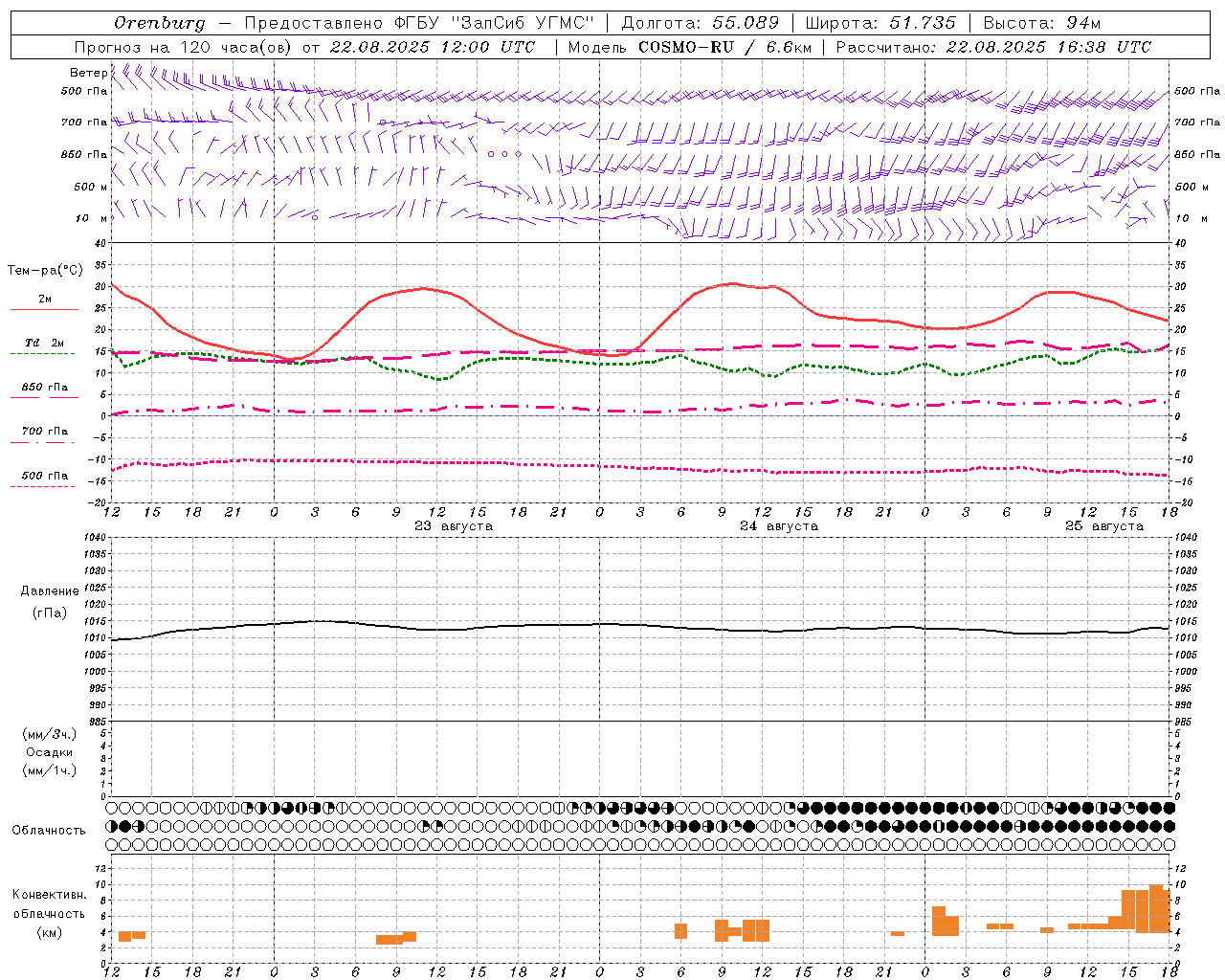1225x980 pixels.
Task: Click the "Тем-ра(°C)" temperature panel label
Action: click(45, 271)
